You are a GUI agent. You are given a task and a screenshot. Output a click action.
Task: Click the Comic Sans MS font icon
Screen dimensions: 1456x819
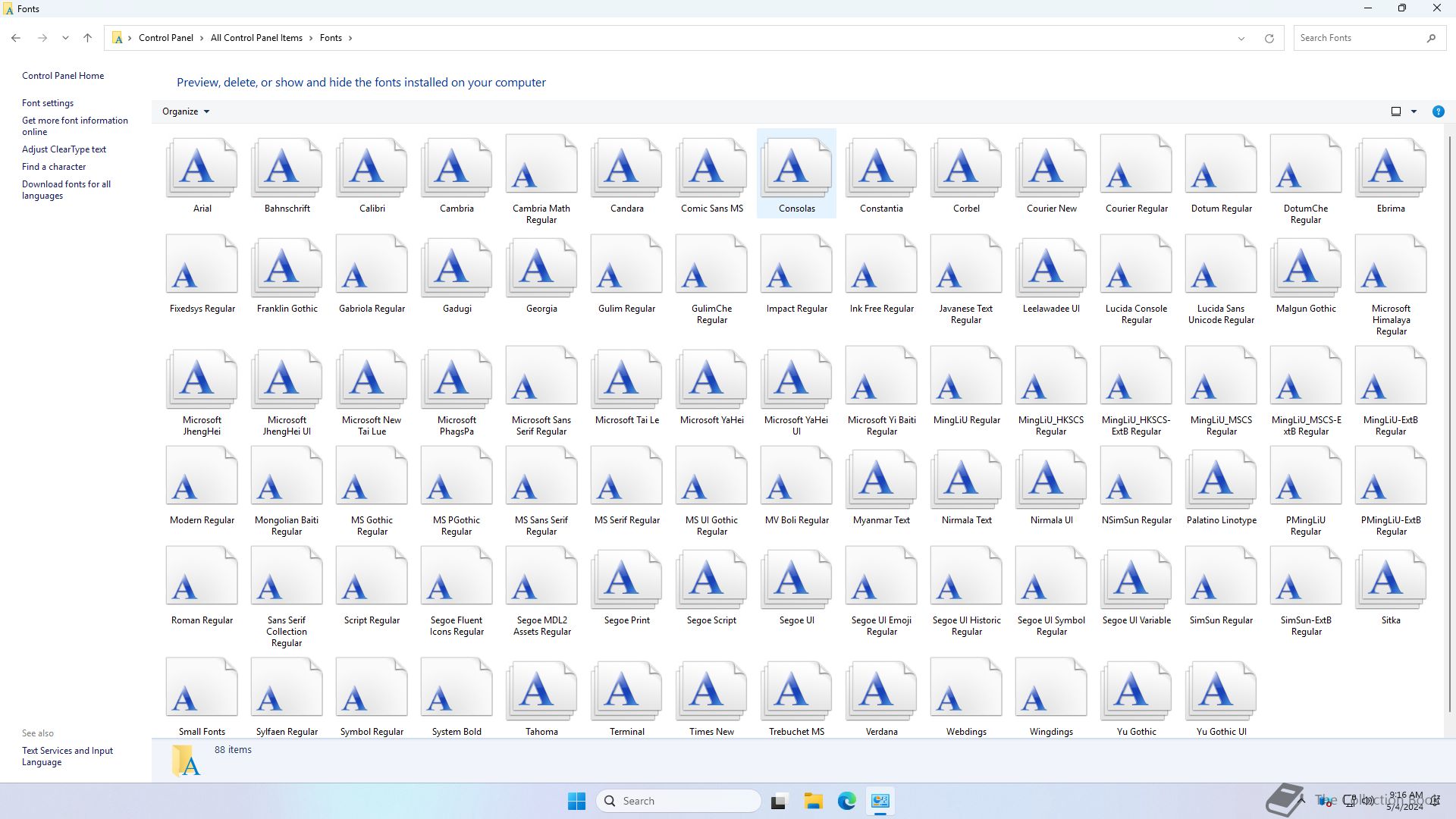(711, 167)
